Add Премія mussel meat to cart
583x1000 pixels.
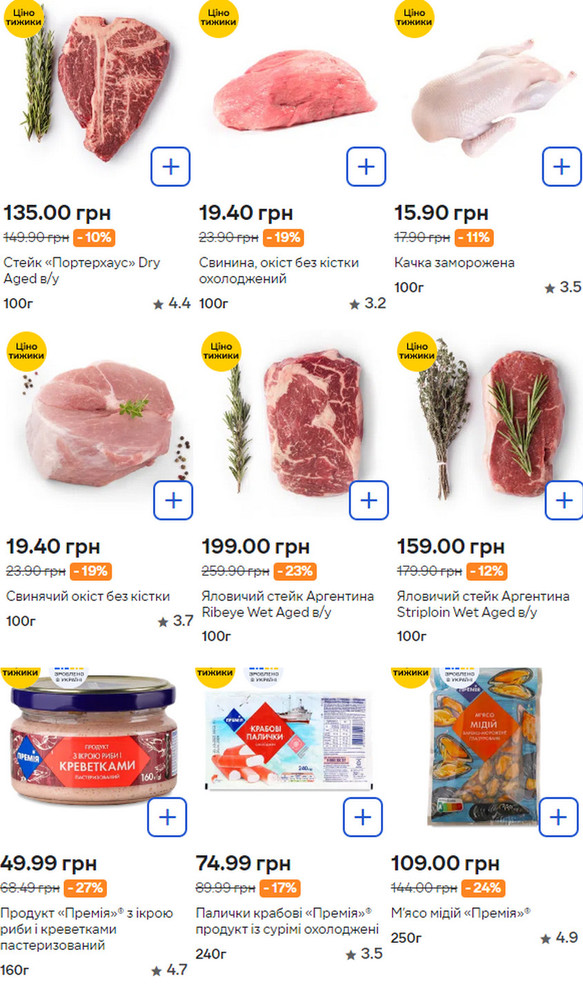pyautogui.click(x=558, y=817)
